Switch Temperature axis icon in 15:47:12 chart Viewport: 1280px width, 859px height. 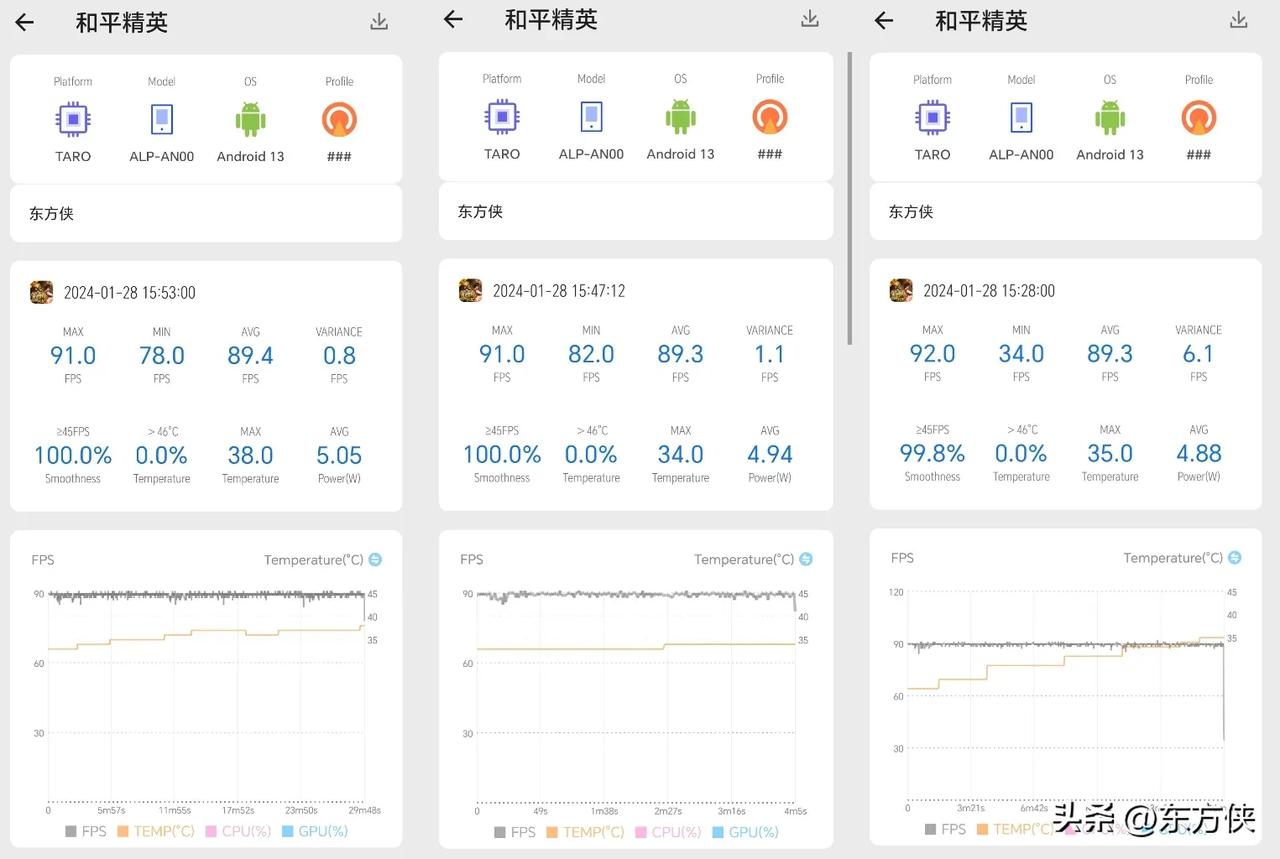(806, 558)
